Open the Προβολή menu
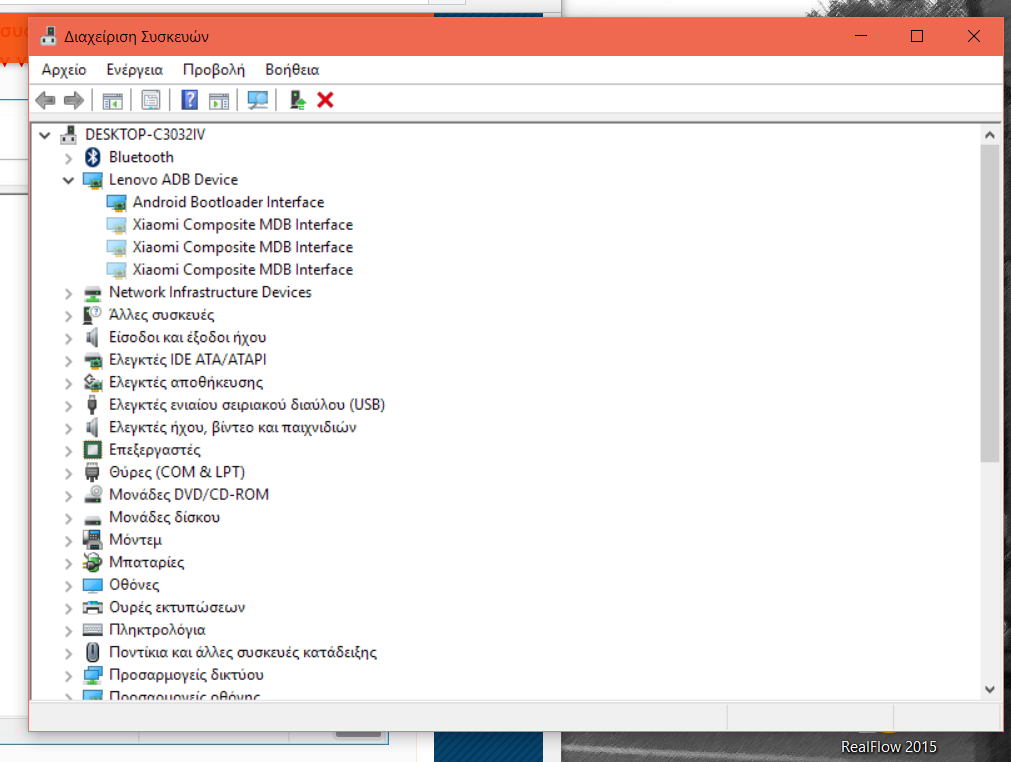Viewport: 1011px width, 762px height. 213,70
